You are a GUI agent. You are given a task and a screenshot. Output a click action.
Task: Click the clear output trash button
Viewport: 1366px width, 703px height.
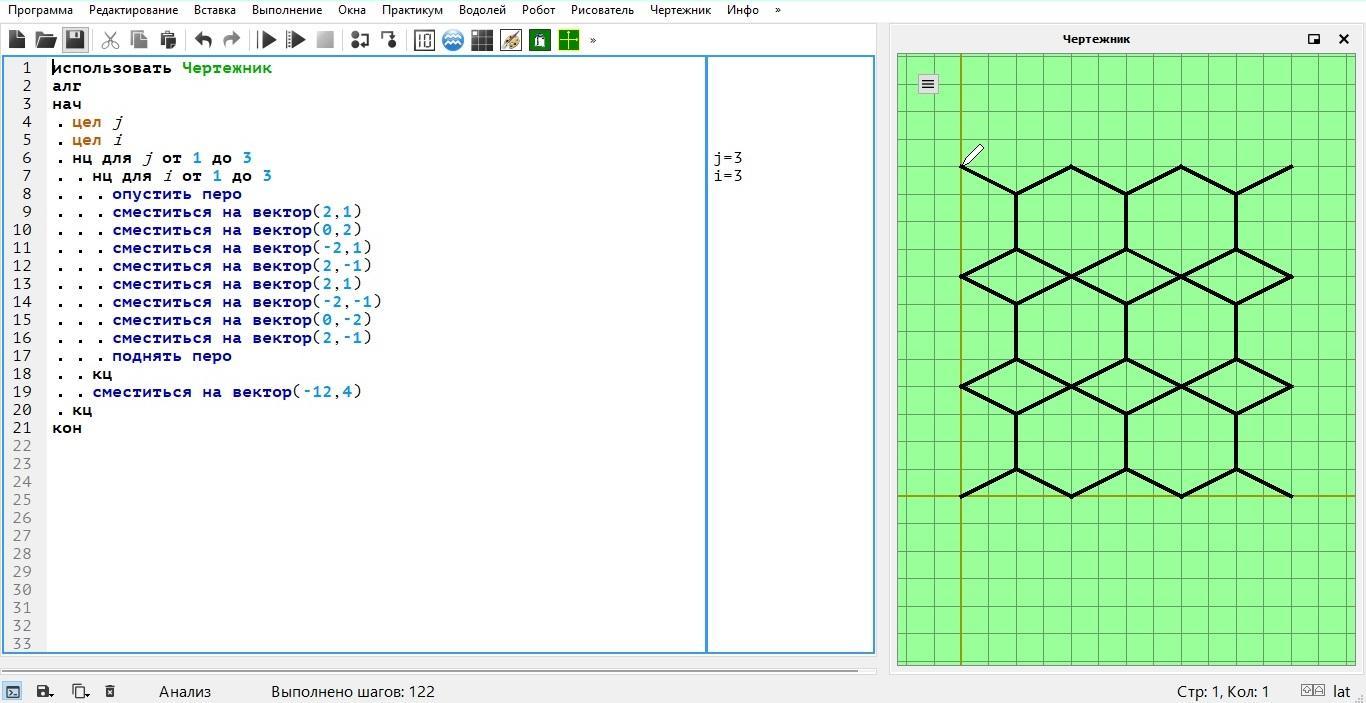[x=110, y=691]
